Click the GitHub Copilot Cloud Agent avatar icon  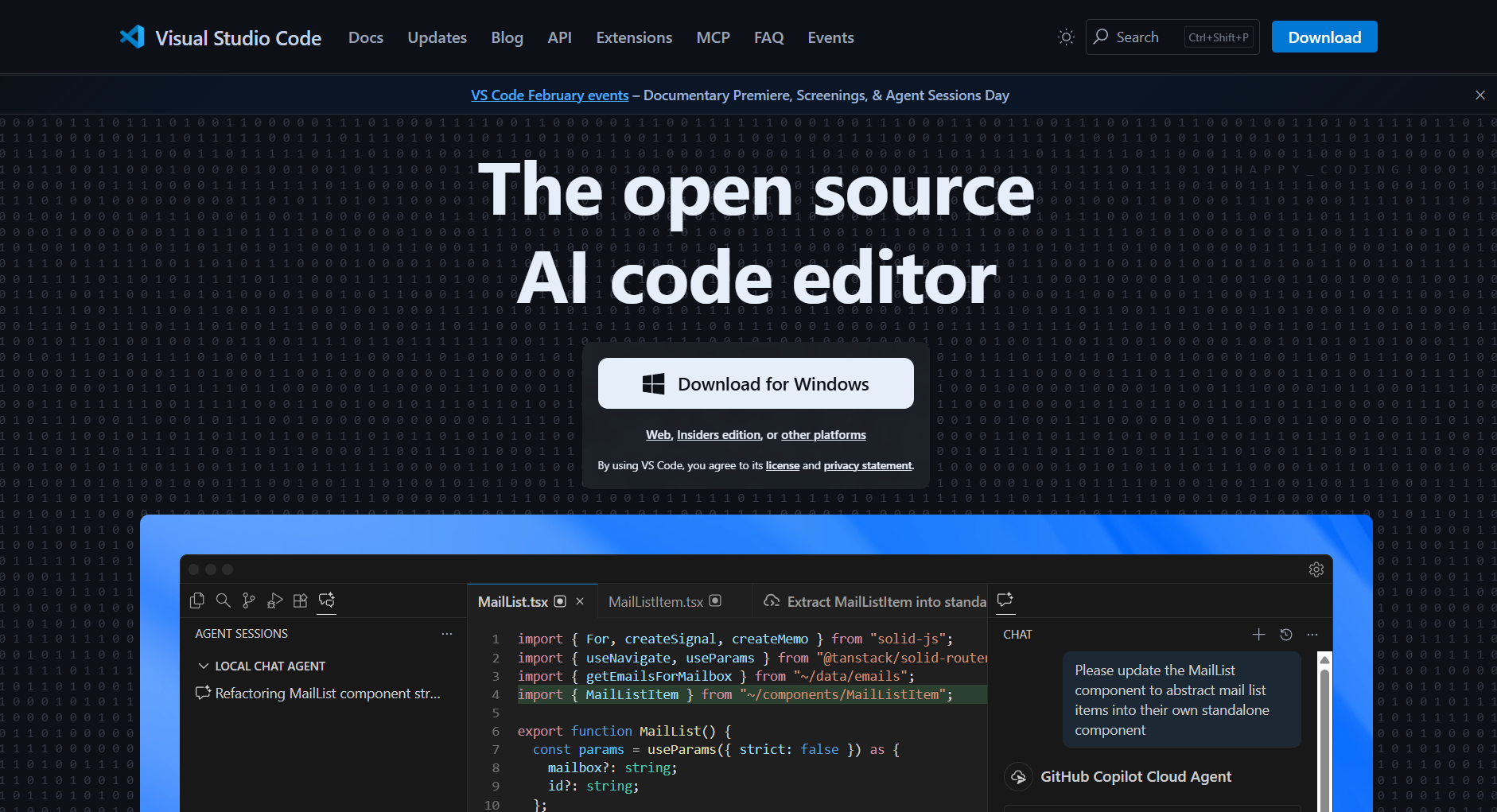(1018, 776)
